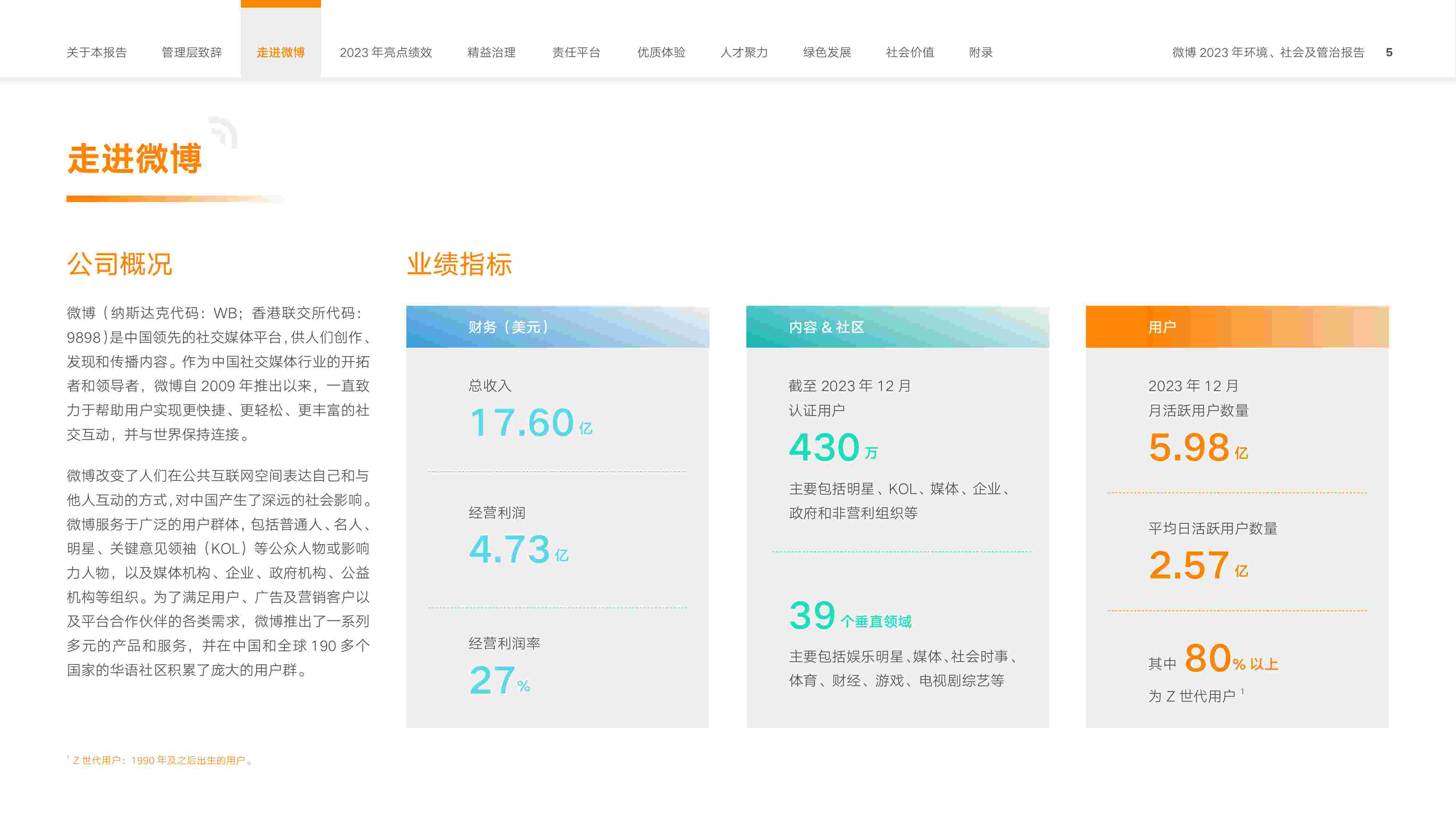Click the paragraph line starting 微博（纳斯达克代码：WB
The image size is (1456, 819).
coord(215,313)
